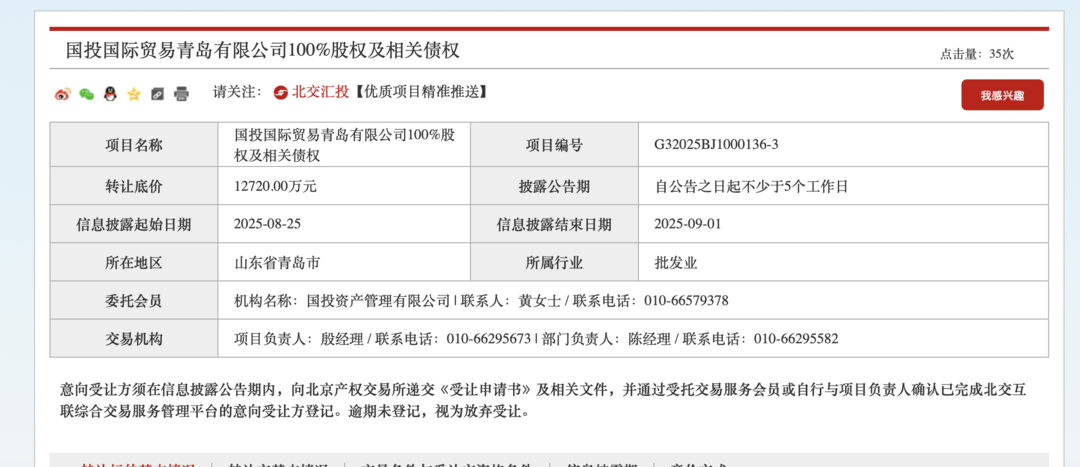The height and width of the screenshot is (467, 1080).
Task: Select project number G32025BJ1000136-3
Action: pos(716,145)
